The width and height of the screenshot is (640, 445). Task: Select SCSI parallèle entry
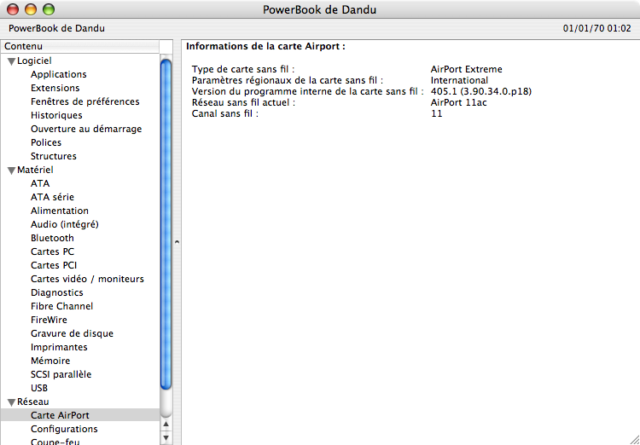tap(61, 374)
